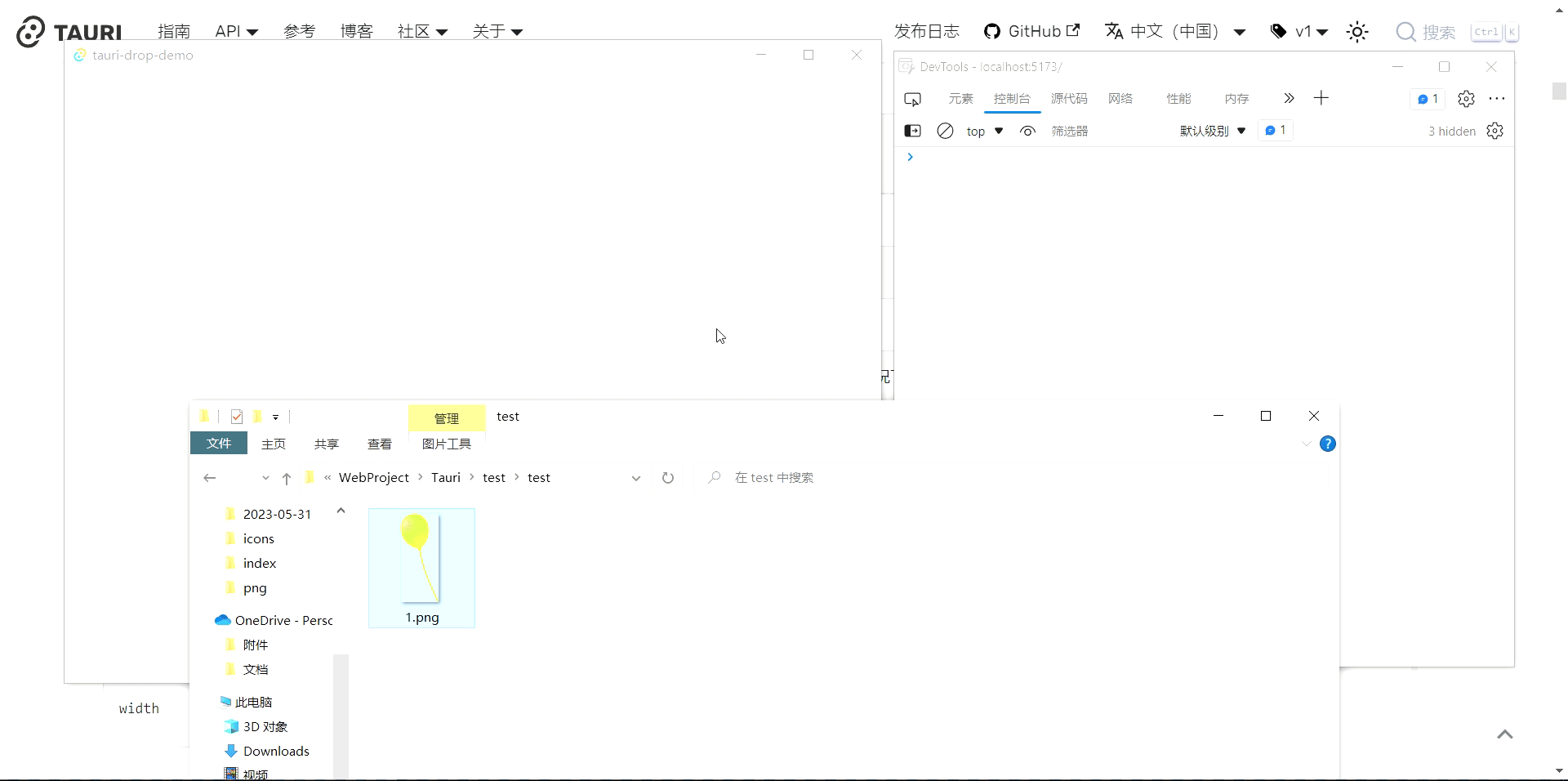This screenshot has width=1568, height=781.
Task: Expand the top dropdown in the console toolbar
Action: pyautogui.click(x=984, y=131)
